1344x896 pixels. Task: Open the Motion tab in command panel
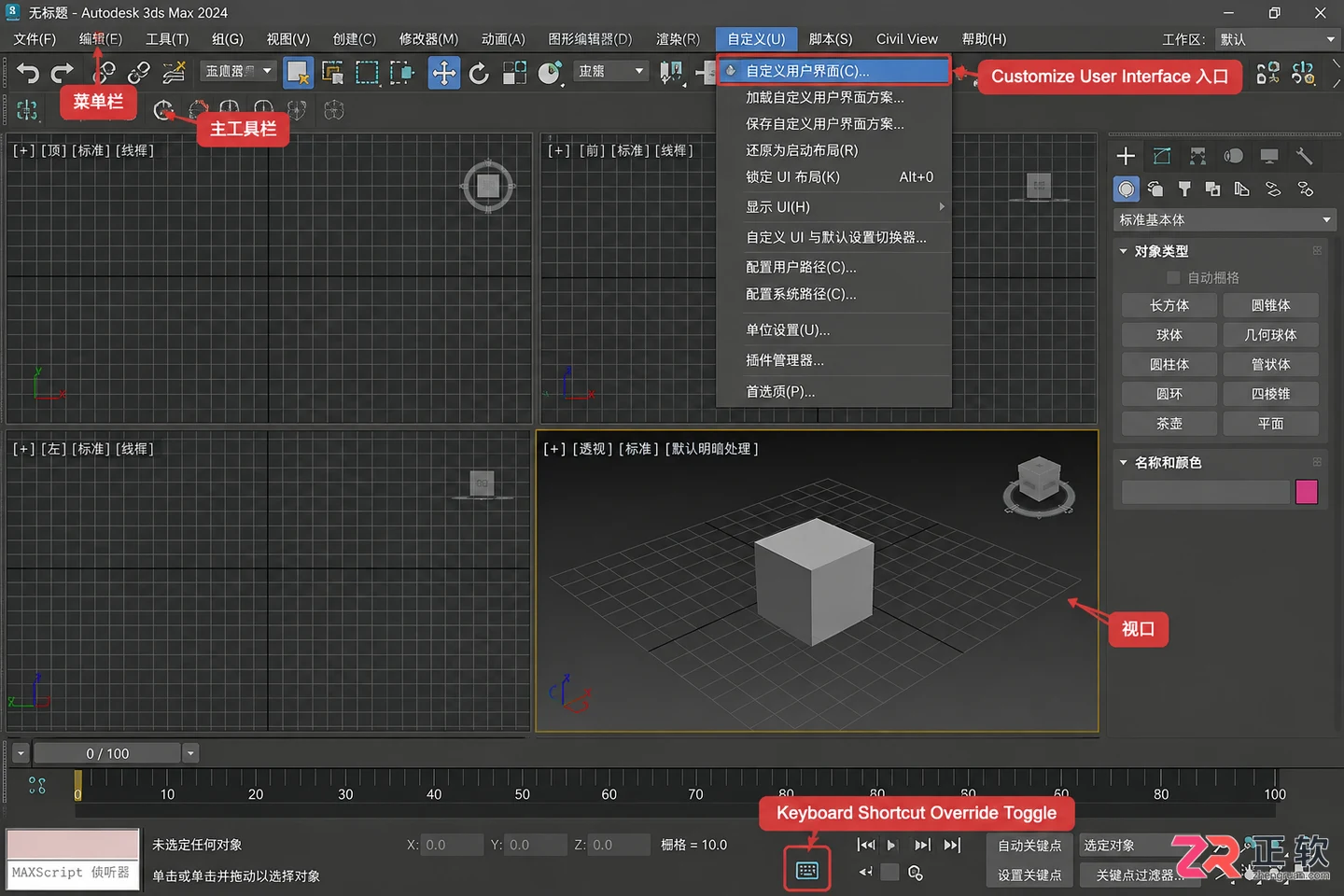(1233, 156)
